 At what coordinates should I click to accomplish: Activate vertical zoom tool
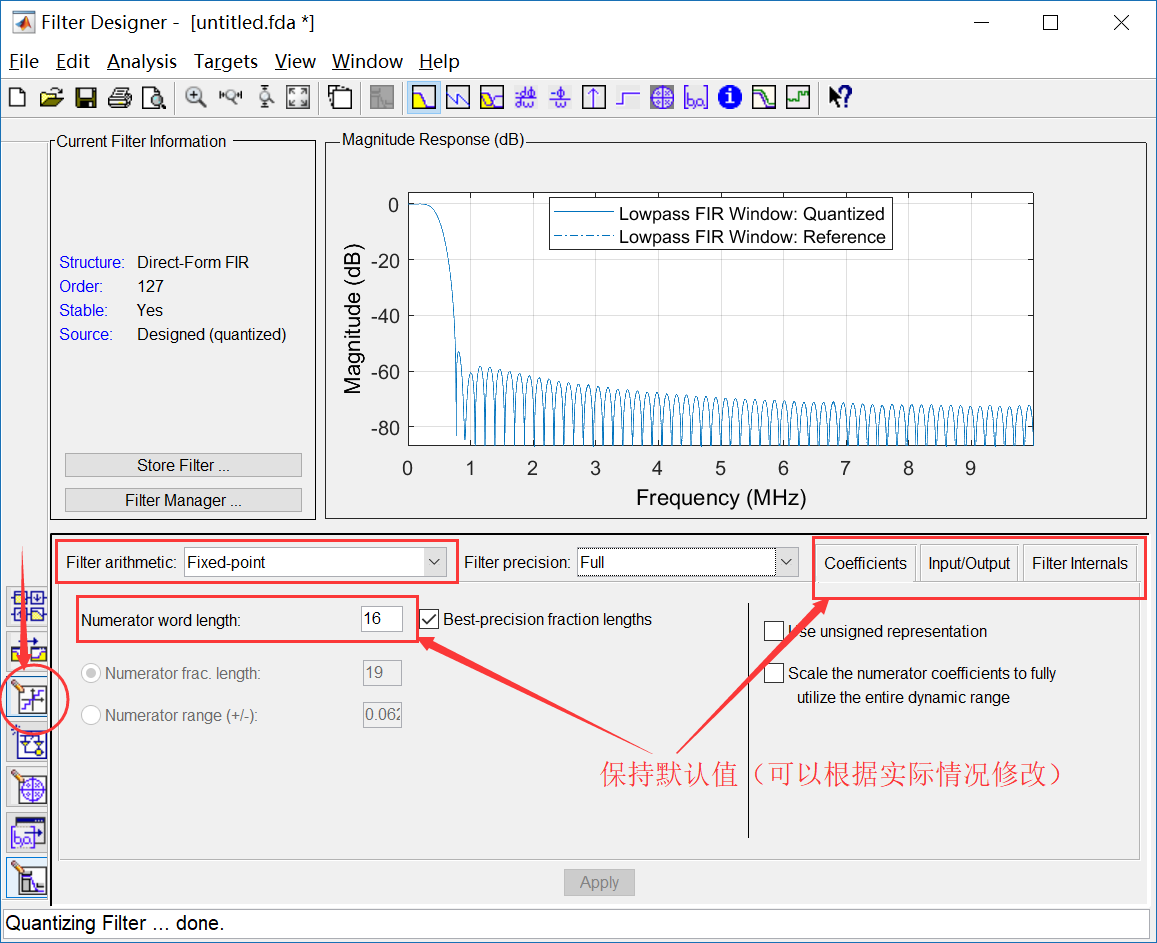[266, 97]
